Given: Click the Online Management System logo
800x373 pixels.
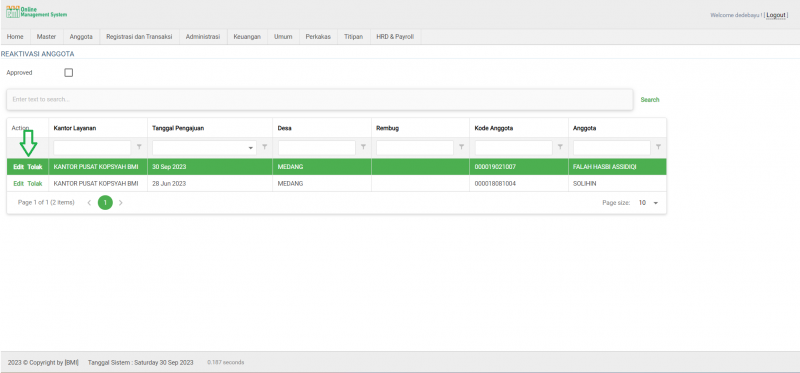Looking at the screenshot, I should [x=36, y=12].
